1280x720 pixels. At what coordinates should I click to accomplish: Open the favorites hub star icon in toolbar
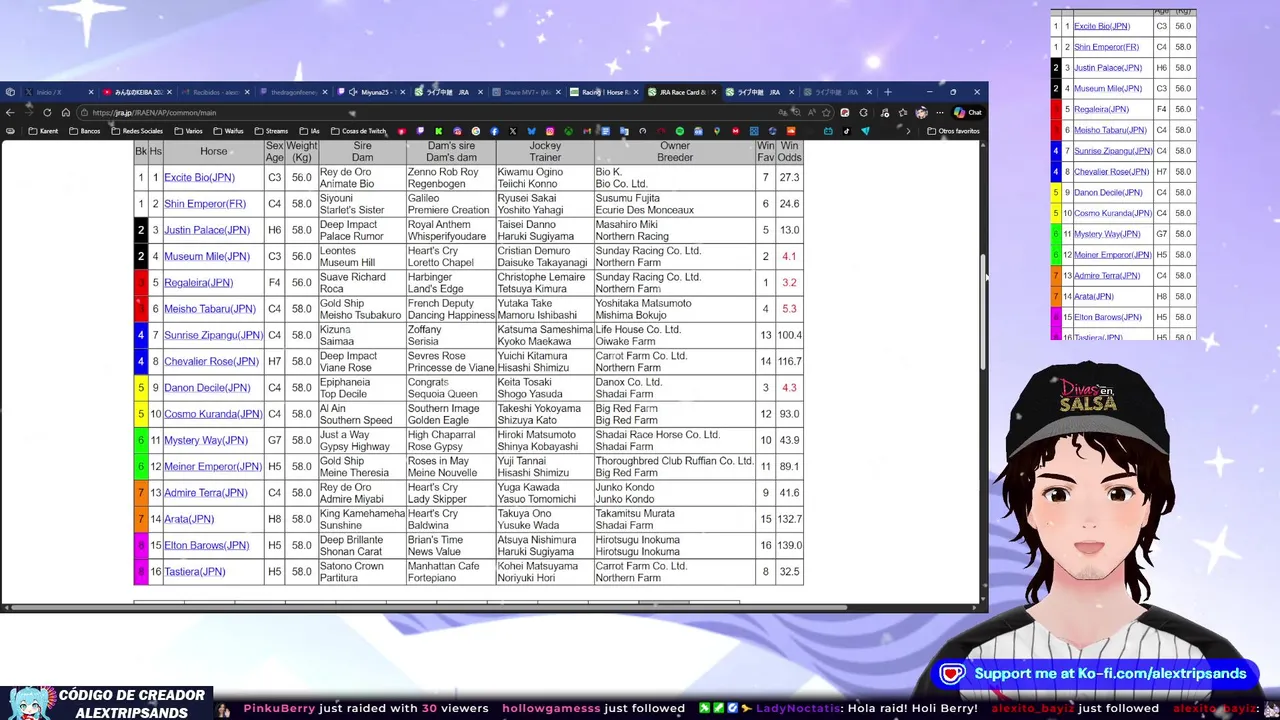coord(903,112)
